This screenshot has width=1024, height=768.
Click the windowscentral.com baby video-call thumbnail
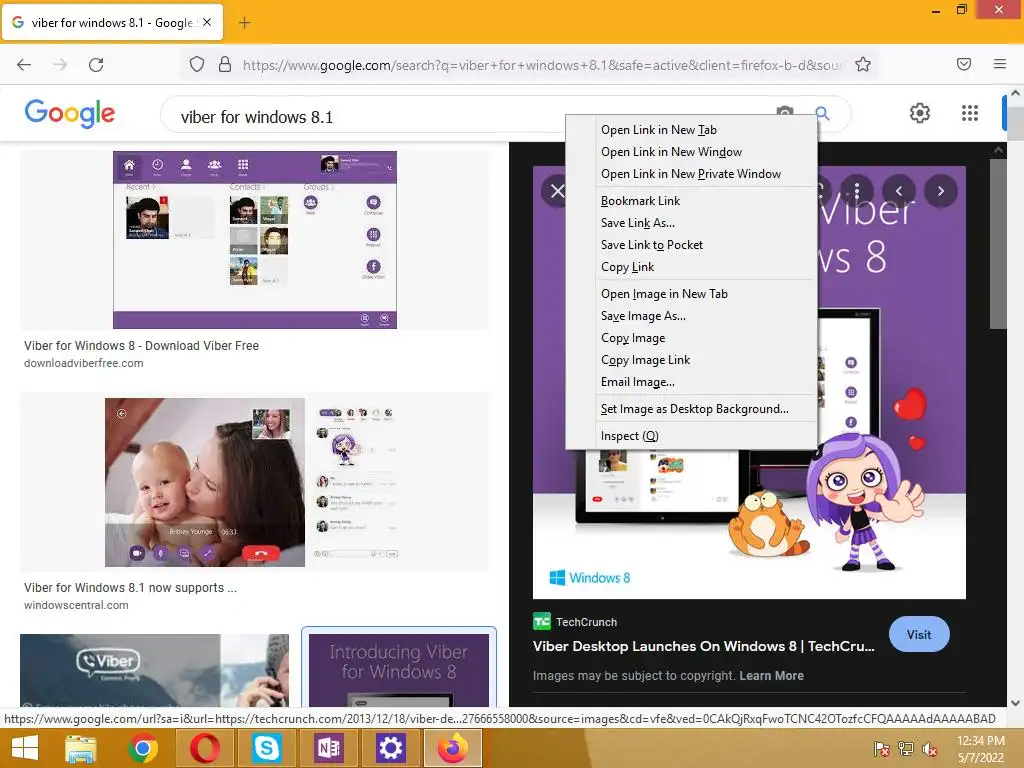point(255,482)
